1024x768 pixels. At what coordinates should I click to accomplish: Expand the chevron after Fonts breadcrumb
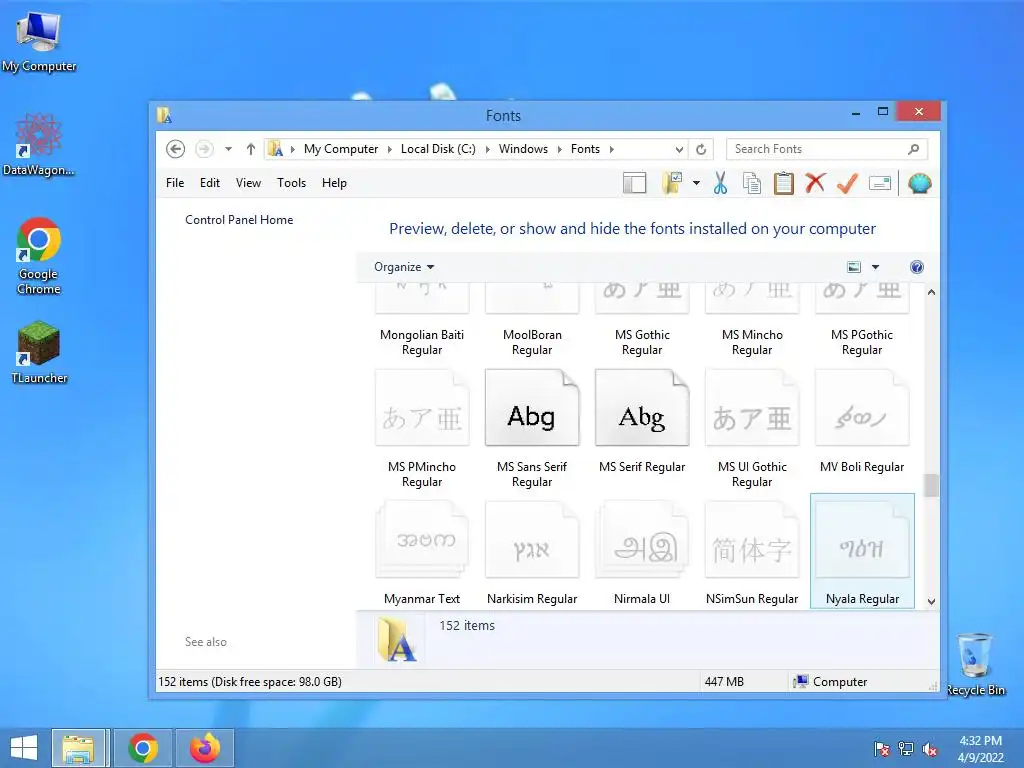[612, 150]
